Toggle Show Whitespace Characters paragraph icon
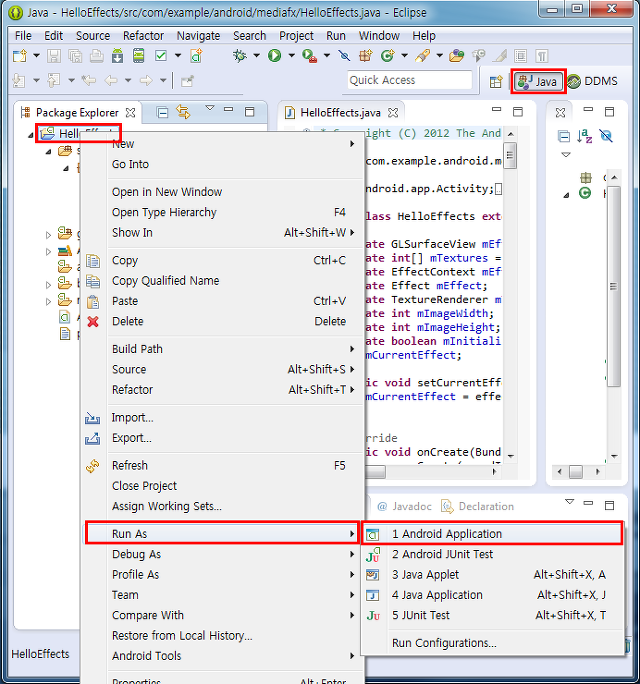This screenshot has width=640, height=684. (542, 56)
